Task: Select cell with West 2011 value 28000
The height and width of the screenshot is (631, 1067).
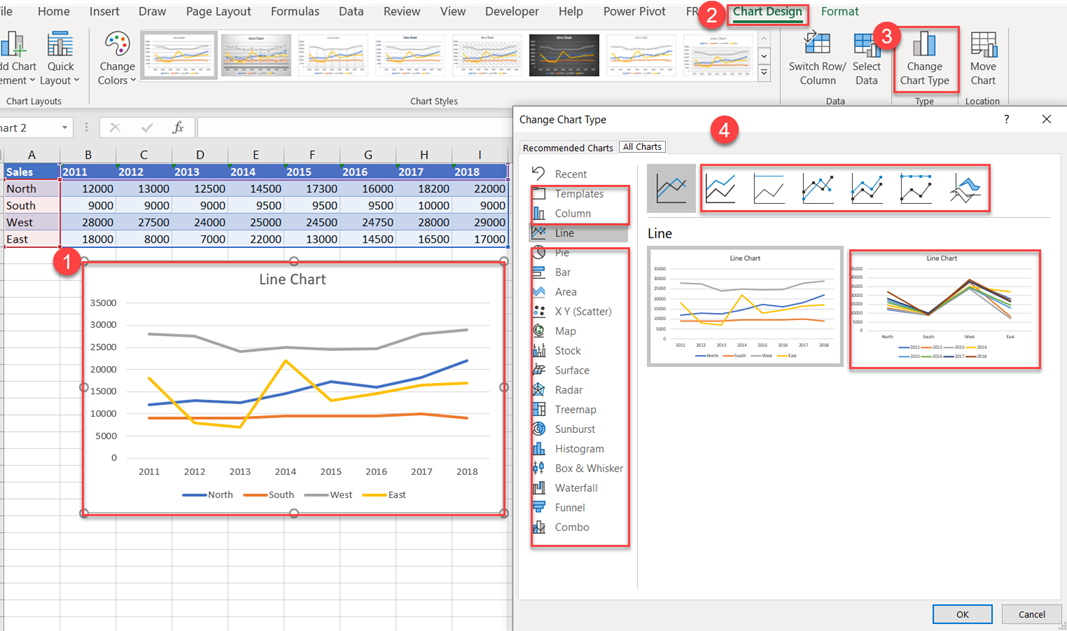Action: [88, 222]
